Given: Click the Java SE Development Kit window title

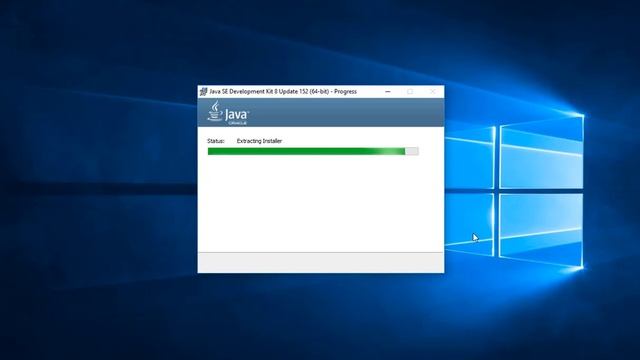Looking at the screenshot, I should [283, 91].
